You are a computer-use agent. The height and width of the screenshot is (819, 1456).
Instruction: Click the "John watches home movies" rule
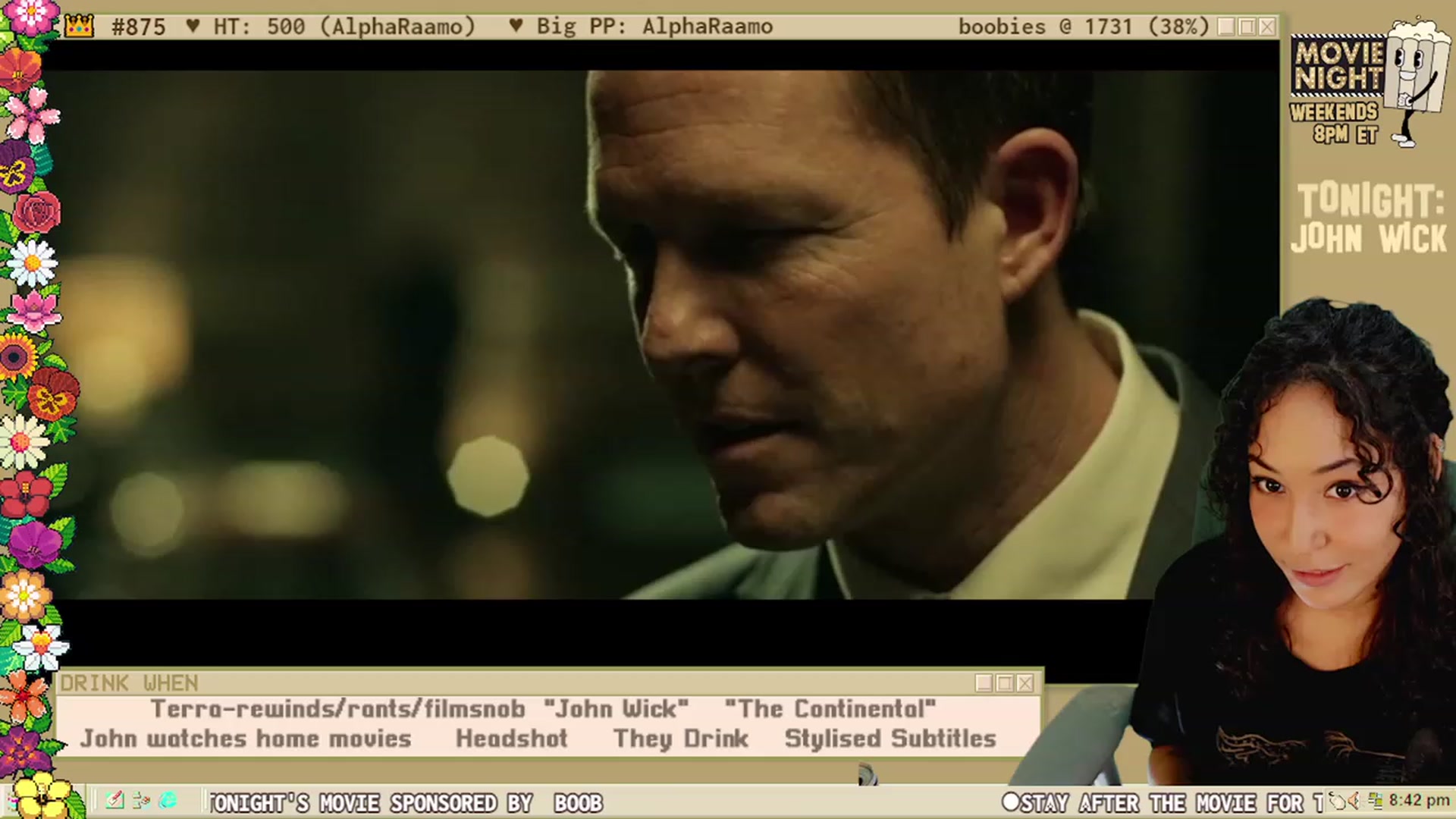click(x=246, y=739)
